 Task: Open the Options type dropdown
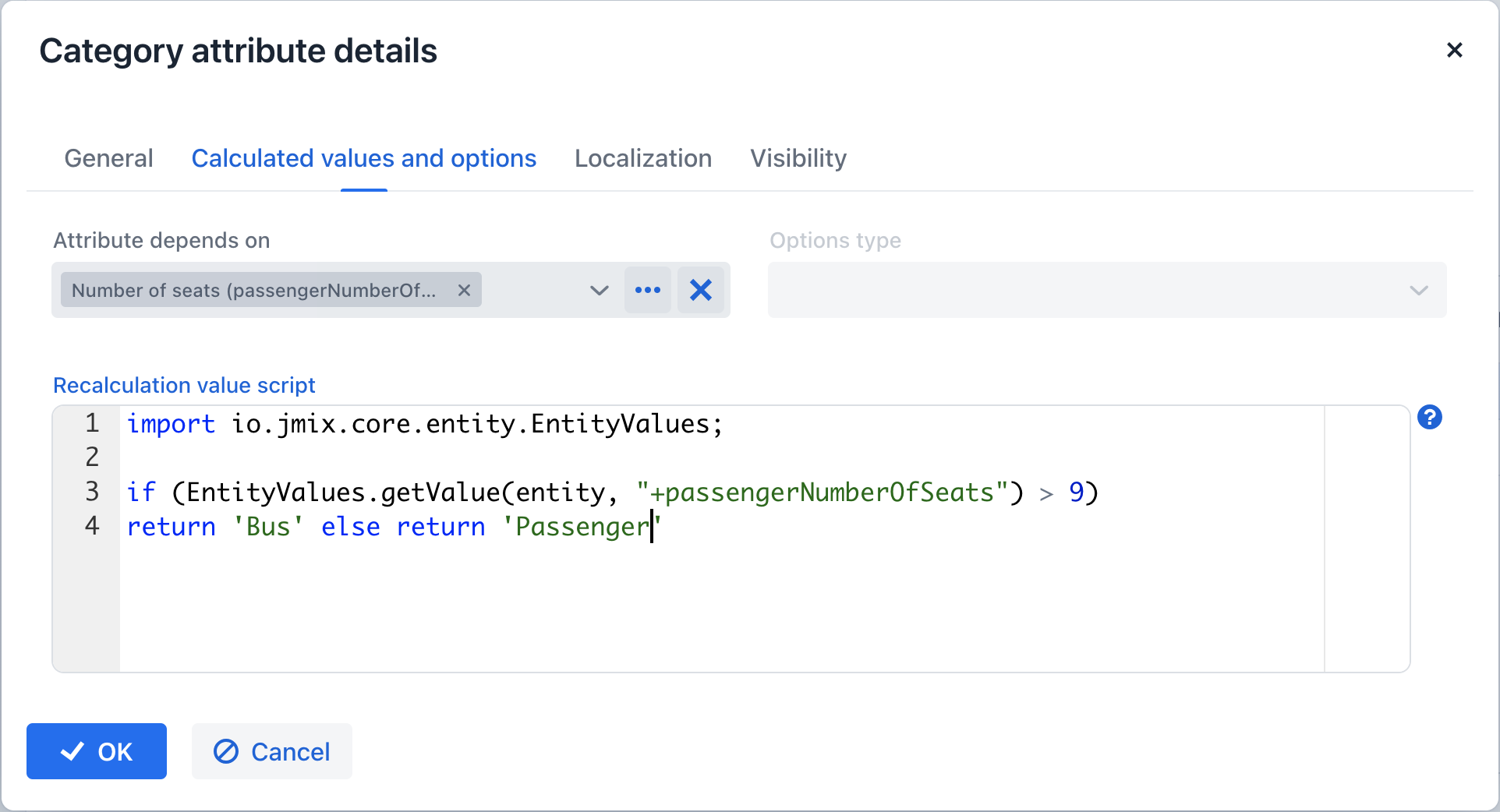coord(1106,291)
